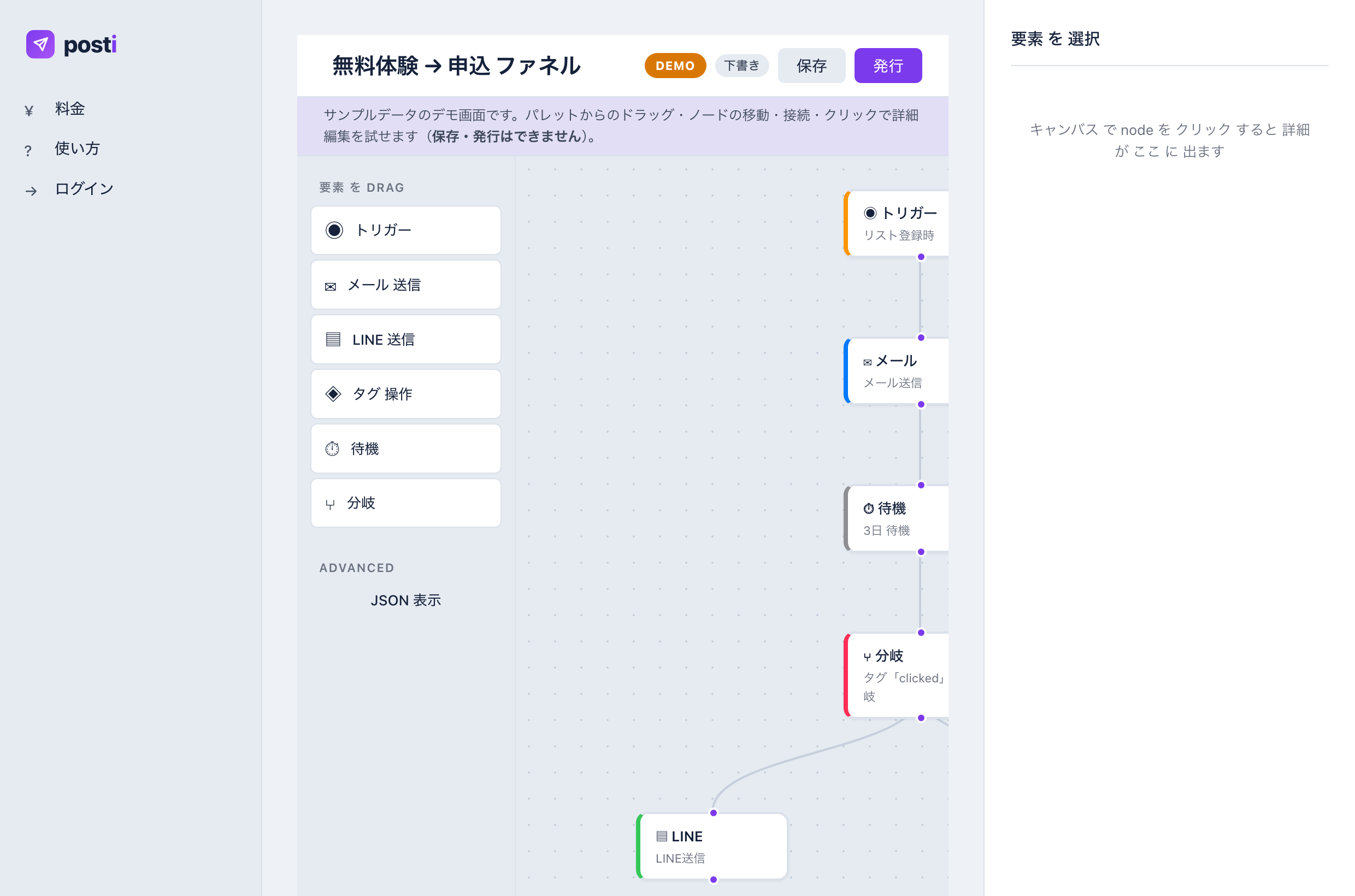Click the diamond tag icon in palette

click(333, 394)
